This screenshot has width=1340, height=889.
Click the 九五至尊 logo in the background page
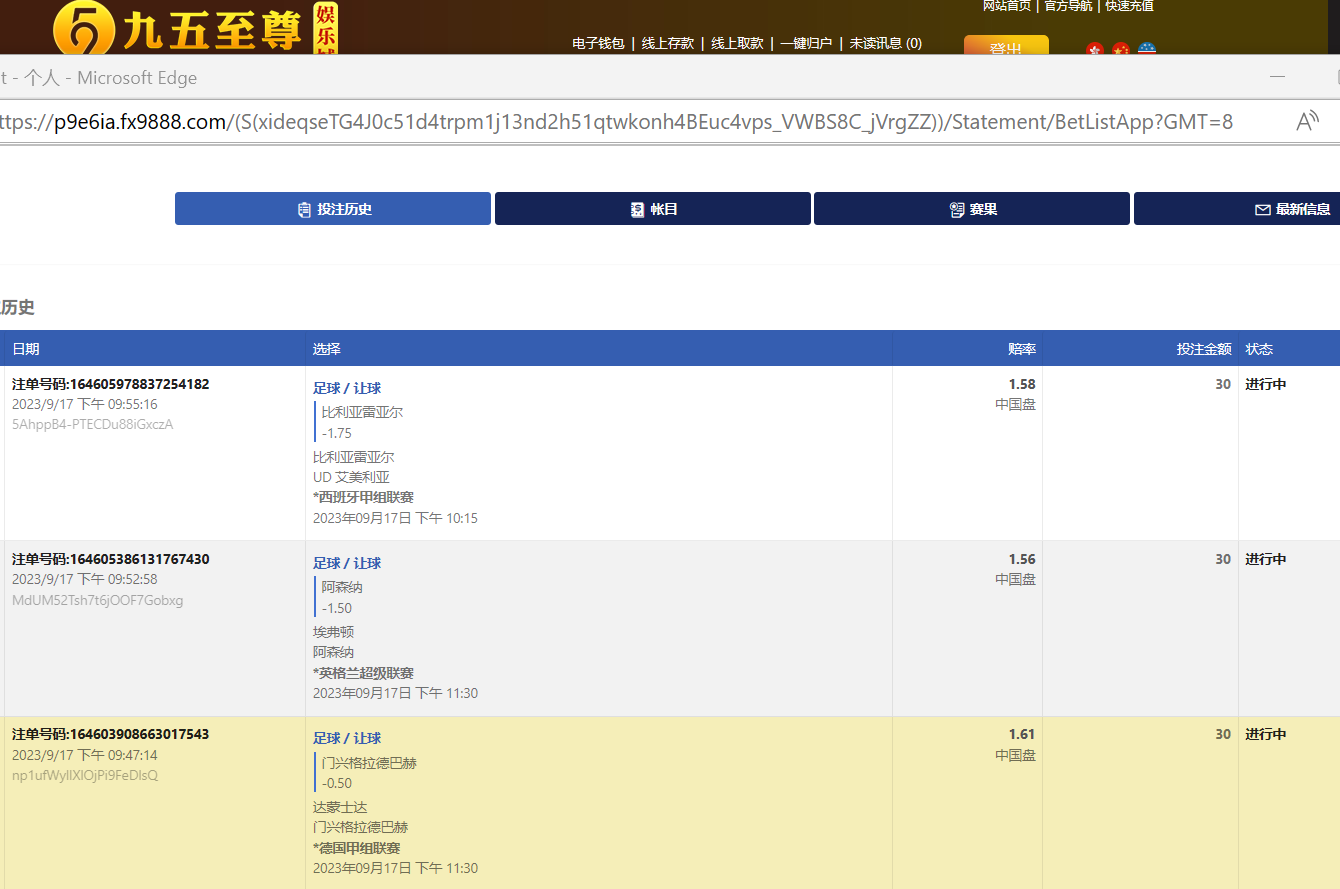point(195,27)
